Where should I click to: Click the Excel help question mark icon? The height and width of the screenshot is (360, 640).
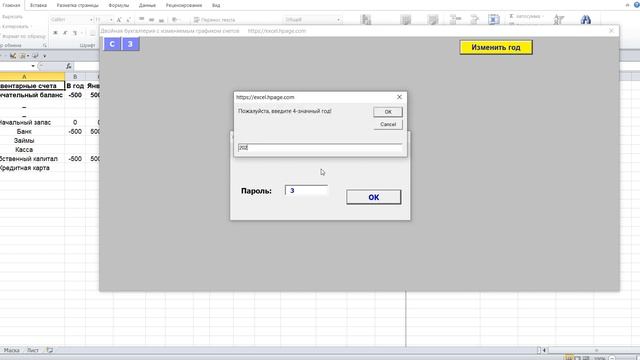(x=637, y=5)
